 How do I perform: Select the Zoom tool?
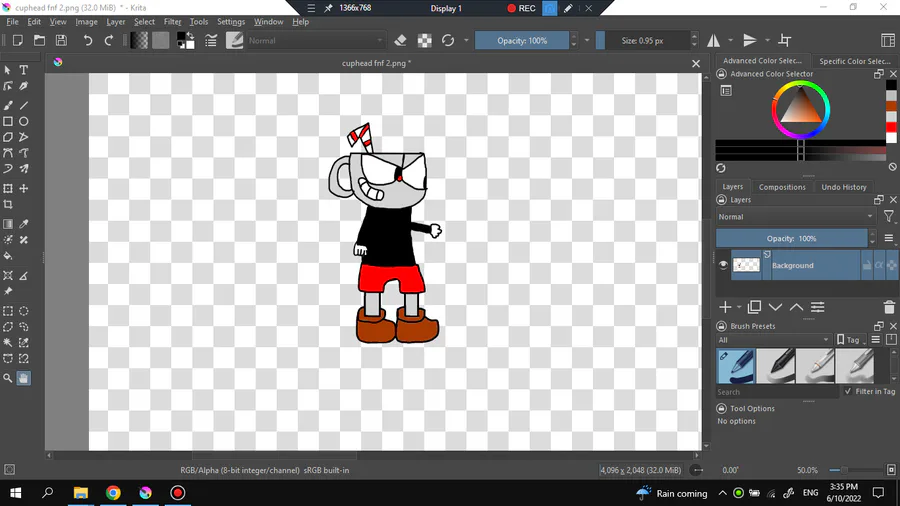(8, 378)
